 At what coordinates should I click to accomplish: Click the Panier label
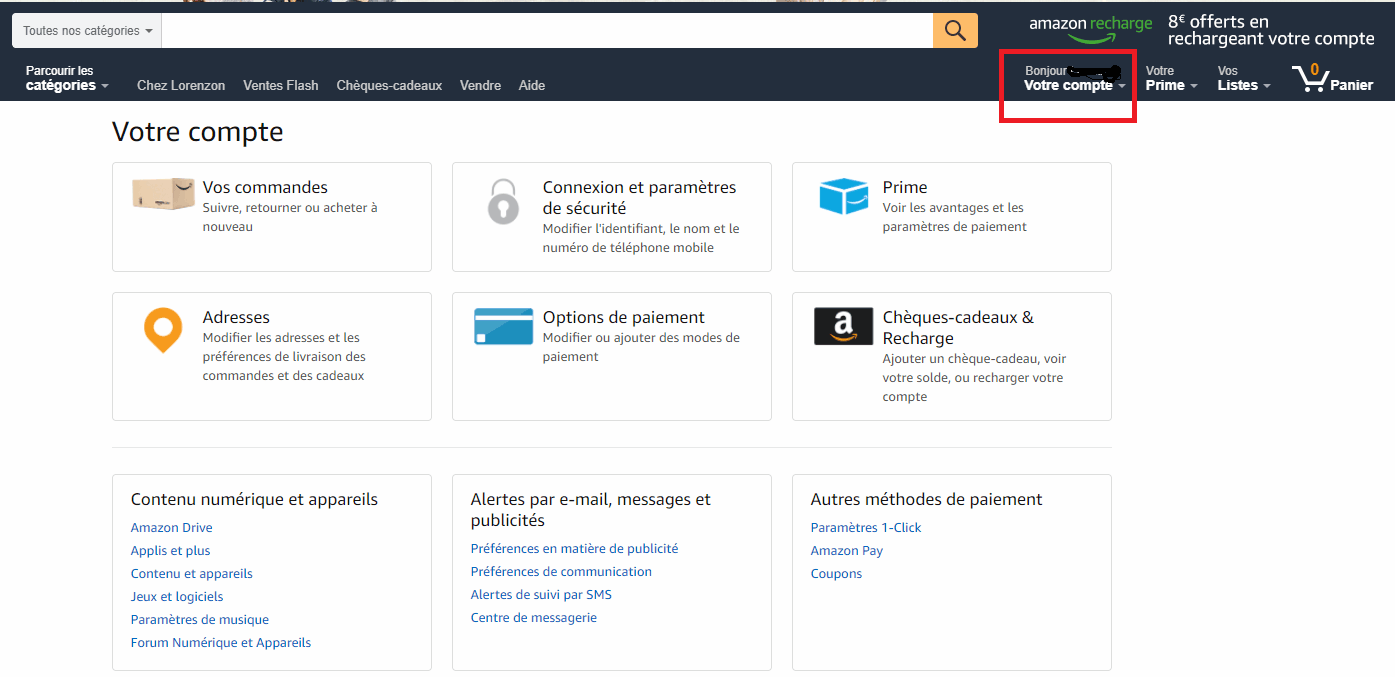pyautogui.click(x=1351, y=86)
